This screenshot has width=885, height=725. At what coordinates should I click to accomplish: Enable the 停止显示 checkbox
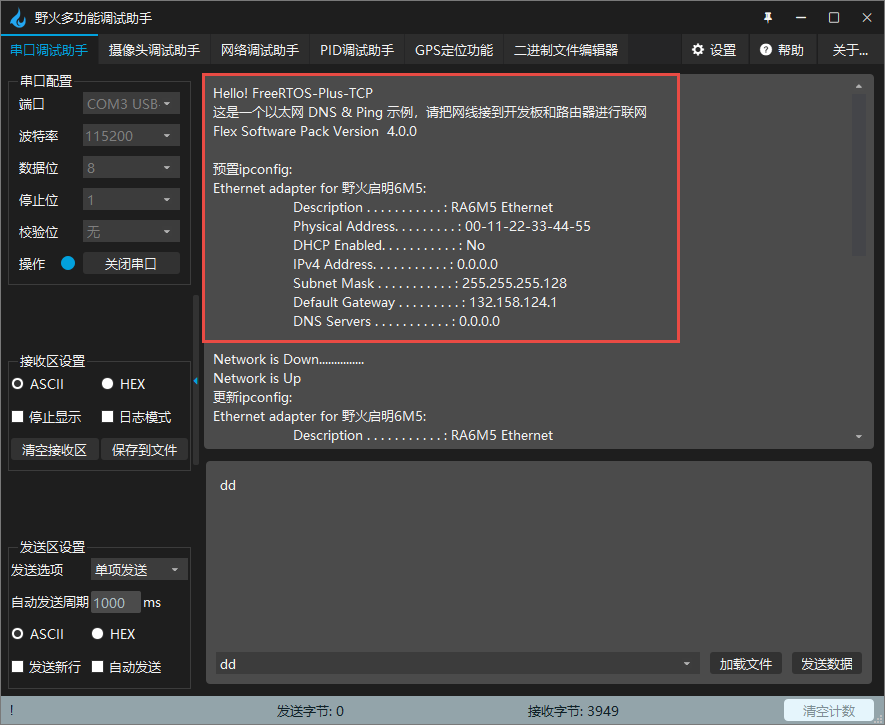tap(17, 416)
